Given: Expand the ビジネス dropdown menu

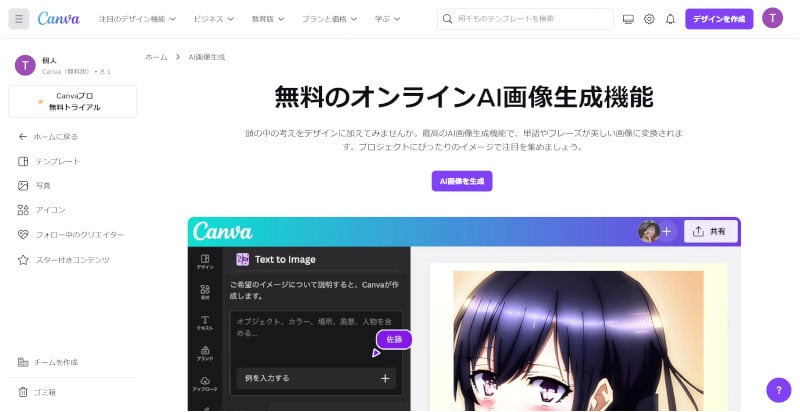Looking at the screenshot, I should click(213, 19).
